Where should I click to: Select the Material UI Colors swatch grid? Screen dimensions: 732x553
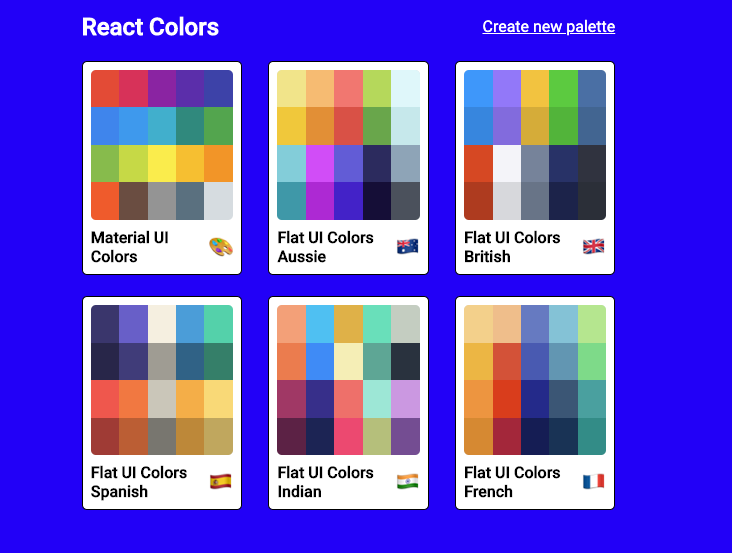pos(162,145)
